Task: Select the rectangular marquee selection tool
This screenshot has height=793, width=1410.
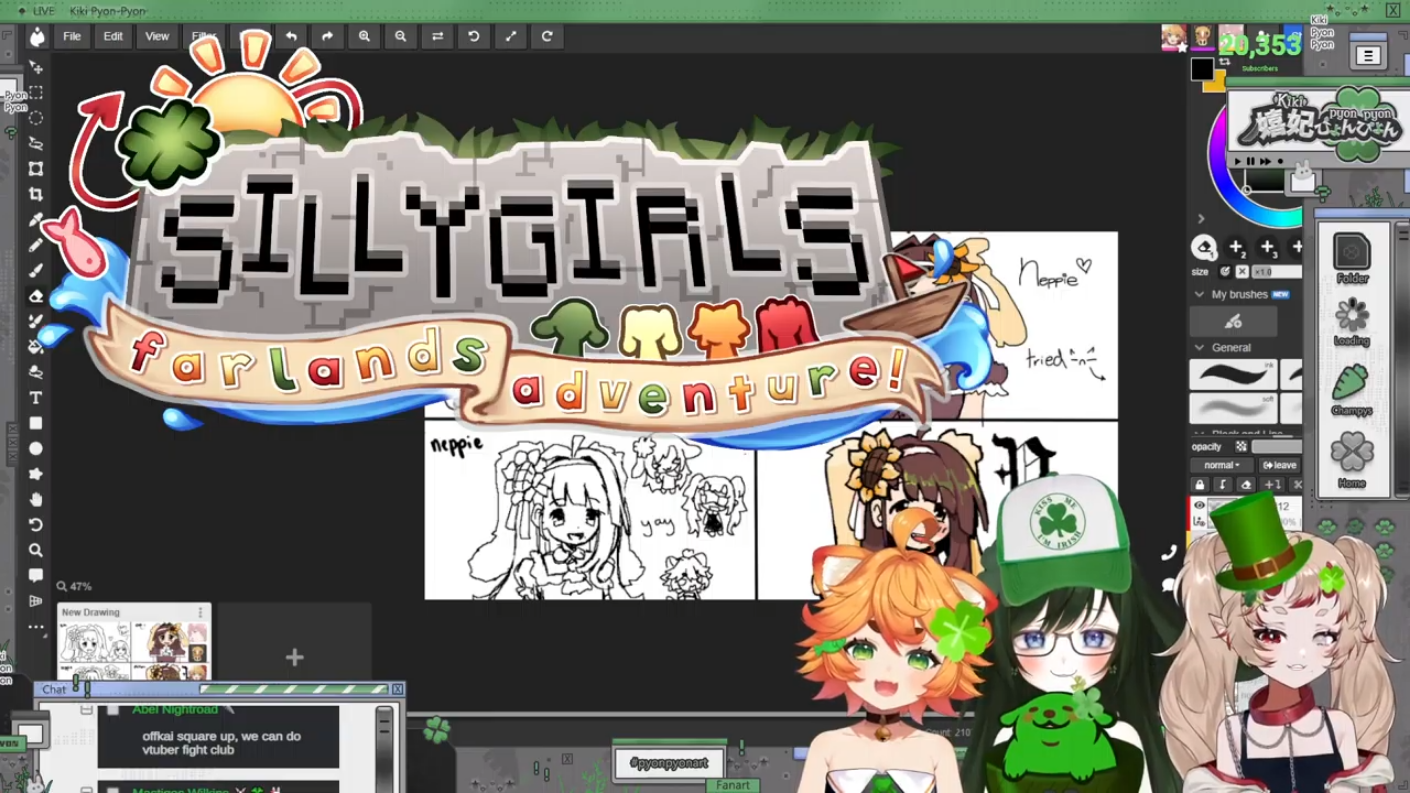Action: [x=36, y=92]
